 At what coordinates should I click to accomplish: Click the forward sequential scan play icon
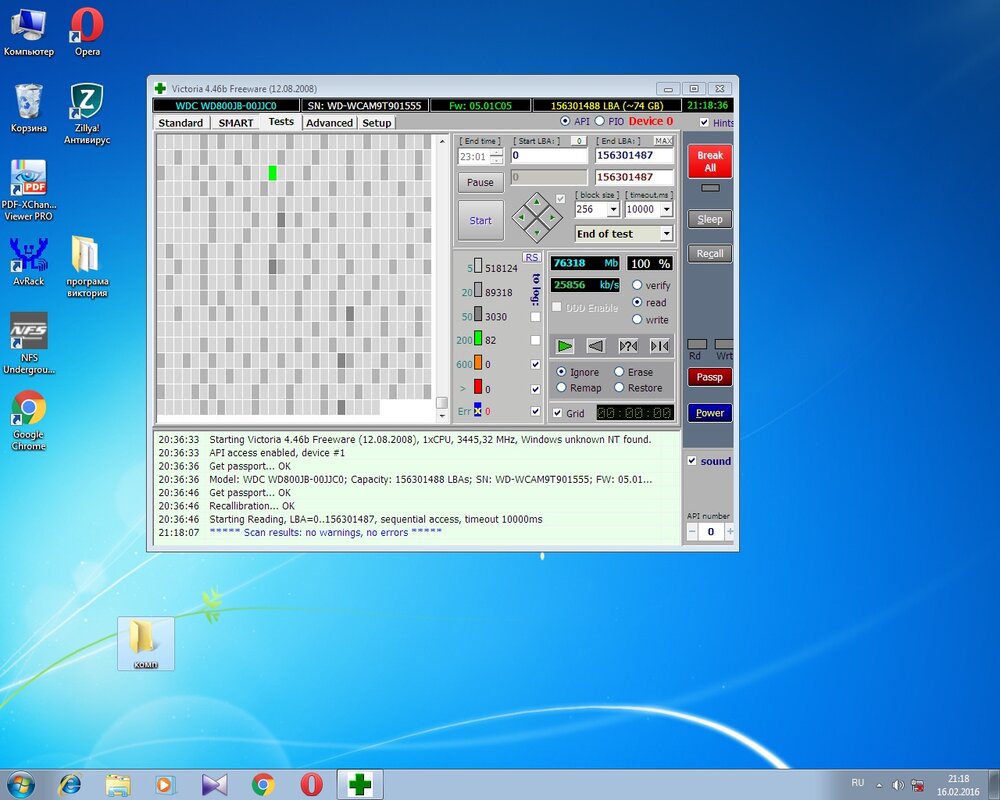coord(565,346)
